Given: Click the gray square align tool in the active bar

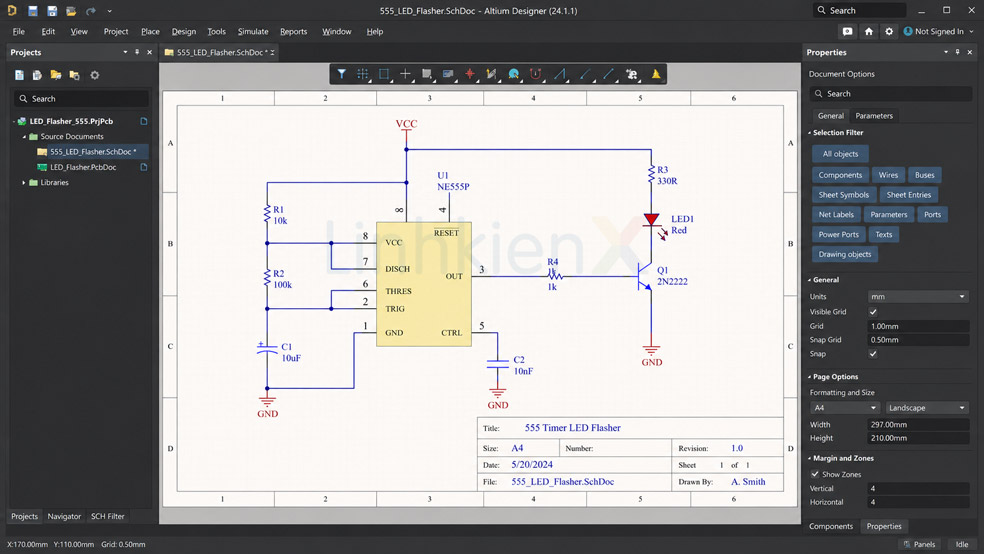Looking at the screenshot, I should tap(427, 74).
